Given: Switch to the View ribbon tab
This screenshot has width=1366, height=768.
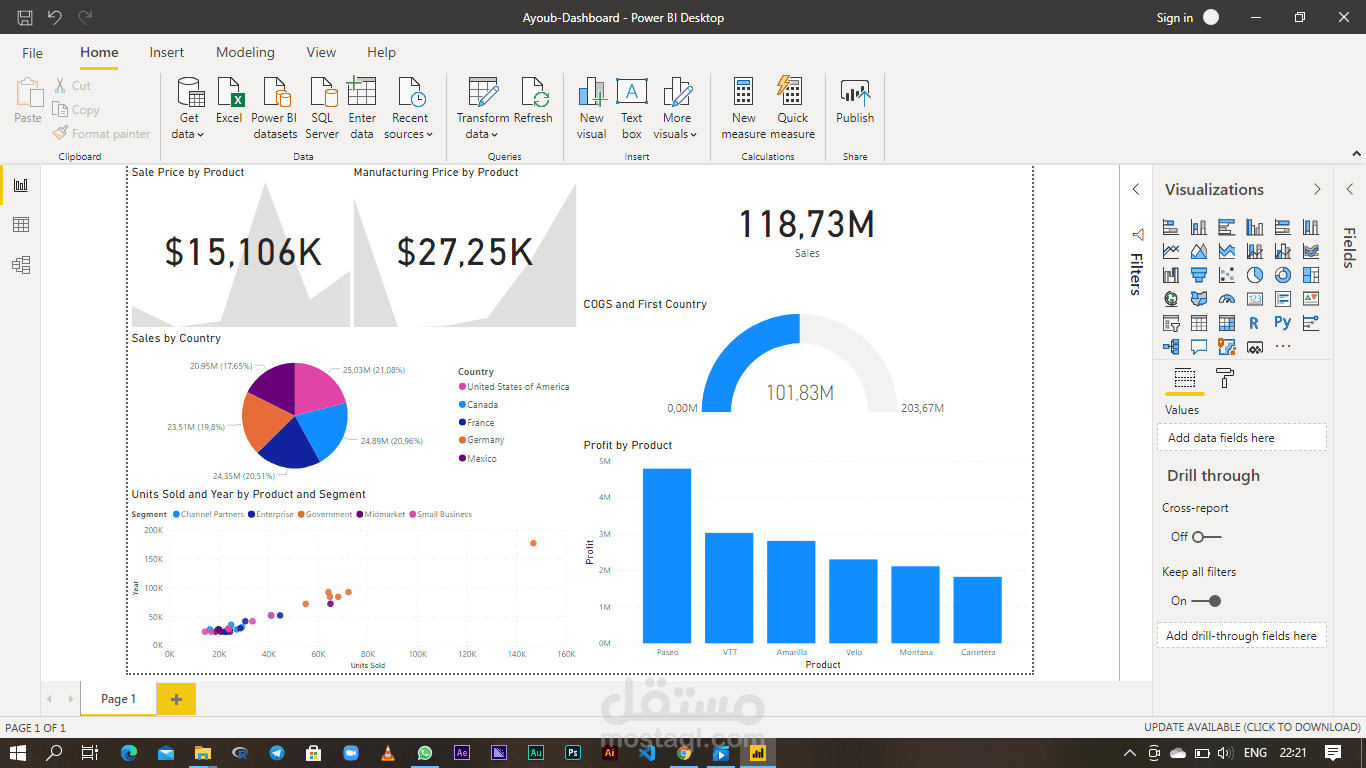Looking at the screenshot, I should 321,53.
